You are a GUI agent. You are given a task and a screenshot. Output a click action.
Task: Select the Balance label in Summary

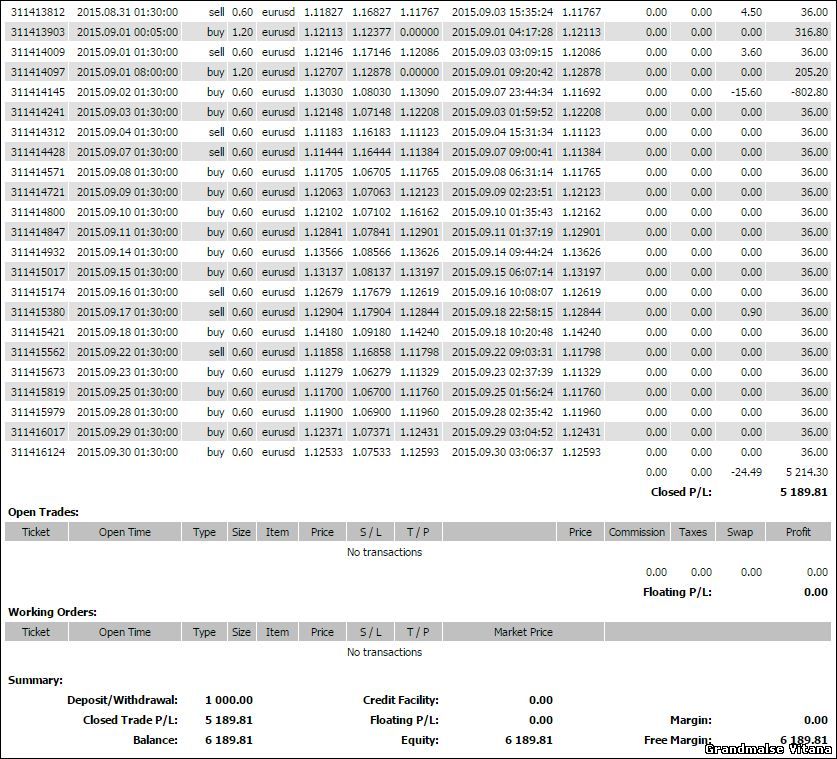click(155, 740)
